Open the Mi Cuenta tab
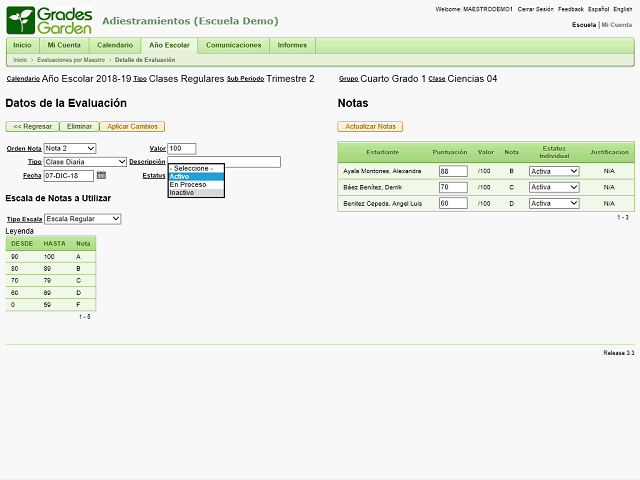 [x=64, y=45]
